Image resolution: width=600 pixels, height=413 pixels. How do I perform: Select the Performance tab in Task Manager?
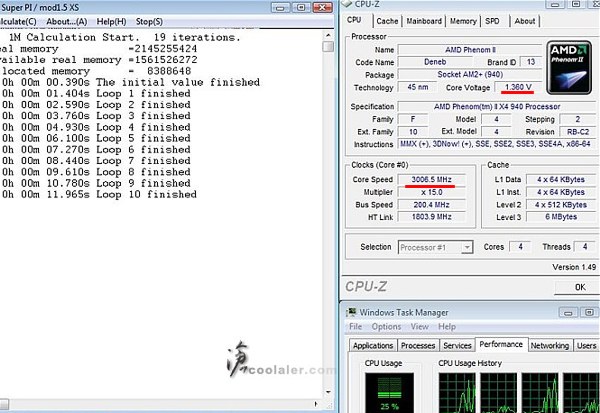click(x=501, y=344)
